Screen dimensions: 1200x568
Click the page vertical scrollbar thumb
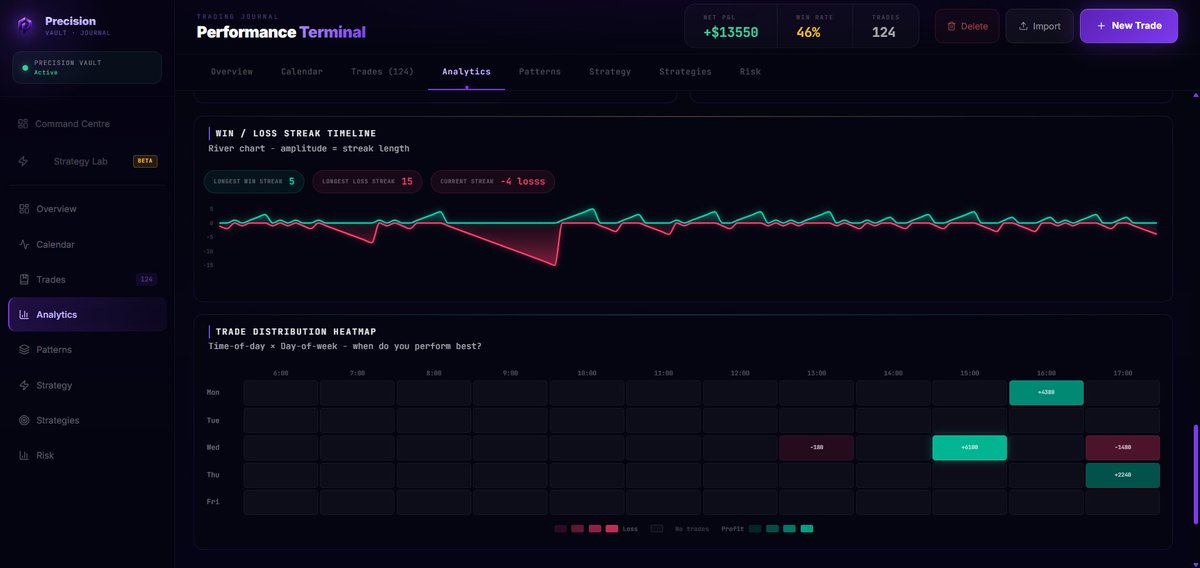[x=1195, y=473]
